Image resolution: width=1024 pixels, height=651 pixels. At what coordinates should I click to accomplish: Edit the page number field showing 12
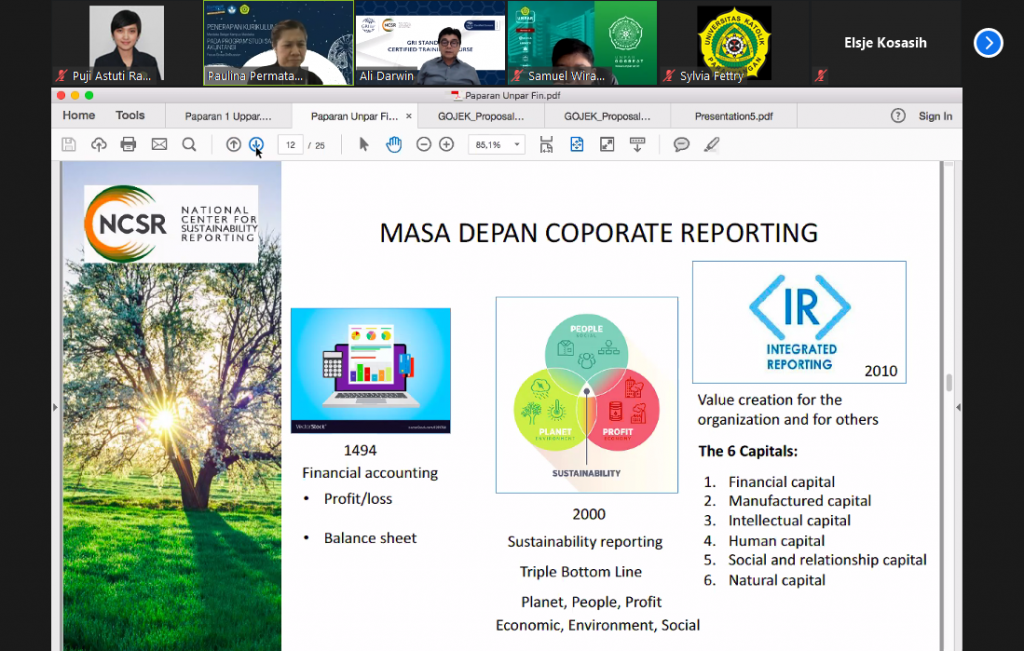coord(291,144)
